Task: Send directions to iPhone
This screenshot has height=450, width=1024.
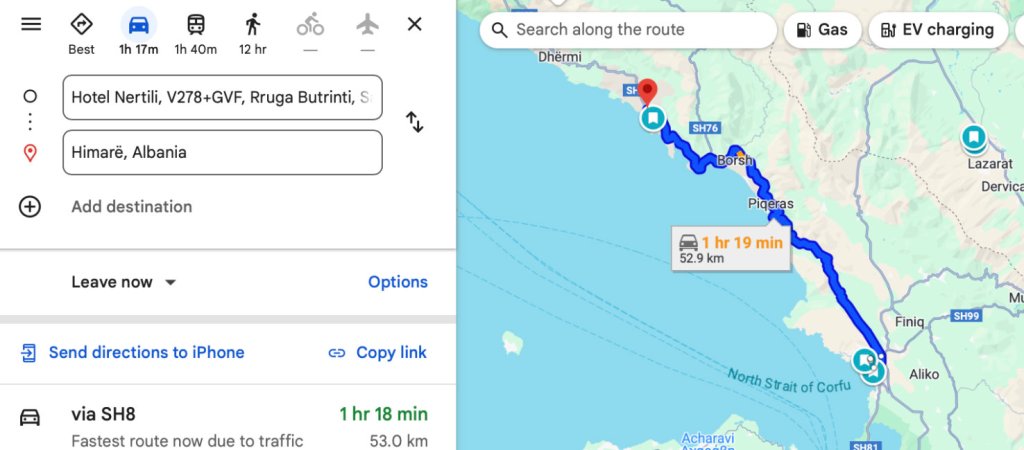Action: pyautogui.click(x=133, y=352)
